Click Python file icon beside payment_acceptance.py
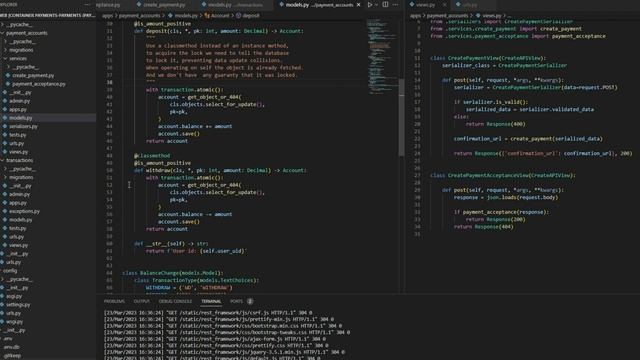 pyautogui.click(x=8, y=84)
